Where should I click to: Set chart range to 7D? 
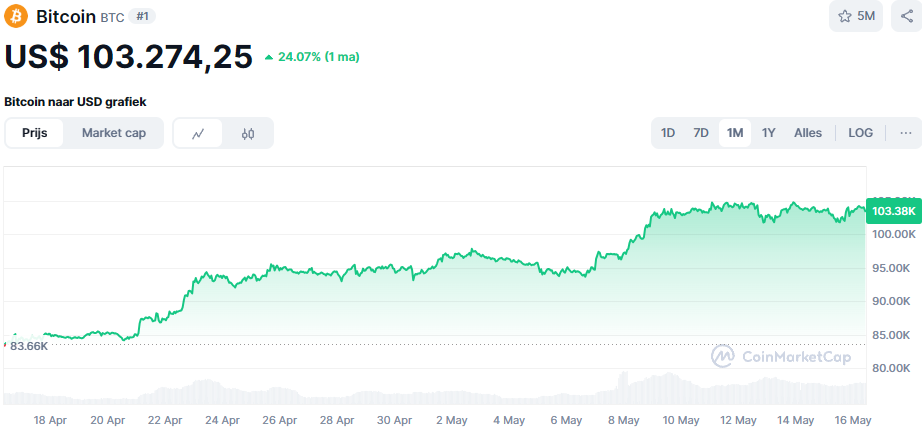click(x=701, y=133)
